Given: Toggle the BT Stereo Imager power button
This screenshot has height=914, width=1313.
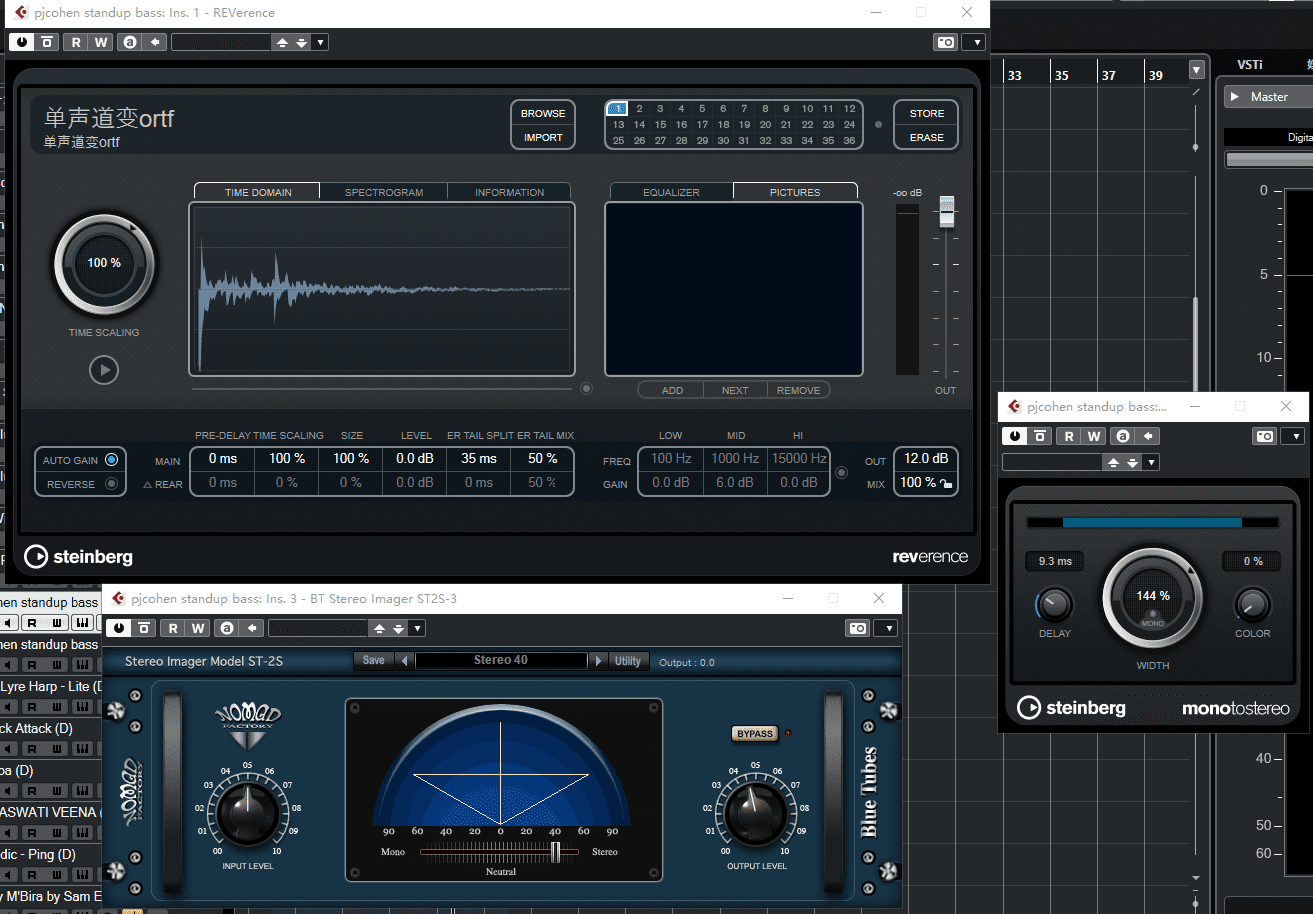Looking at the screenshot, I should [x=120, y=628].
